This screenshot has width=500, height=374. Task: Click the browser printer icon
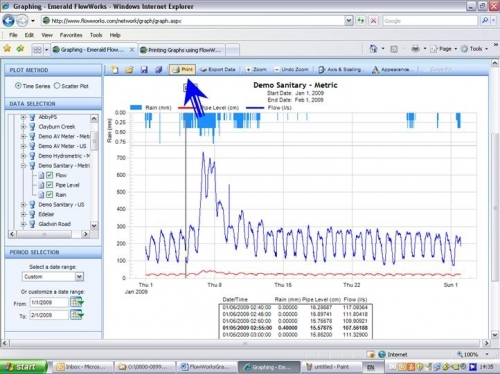pos(415,49)
